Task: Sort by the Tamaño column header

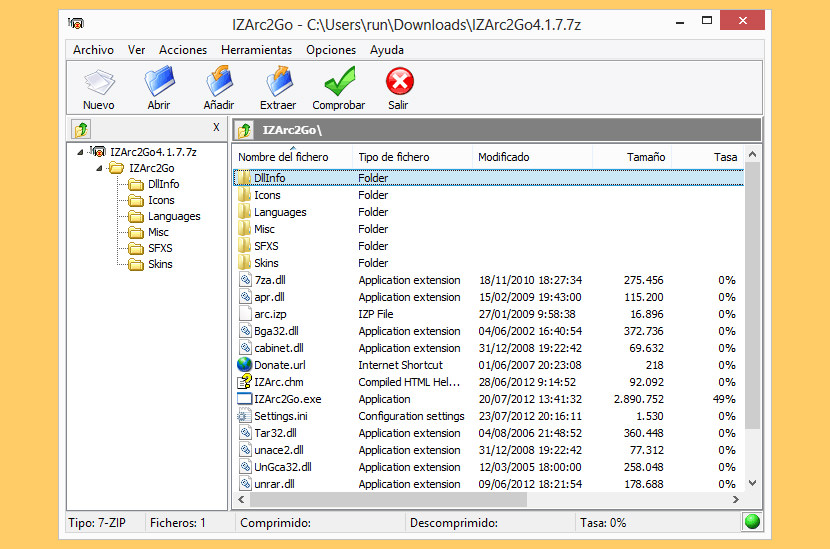Action: [x=646, y=157]
